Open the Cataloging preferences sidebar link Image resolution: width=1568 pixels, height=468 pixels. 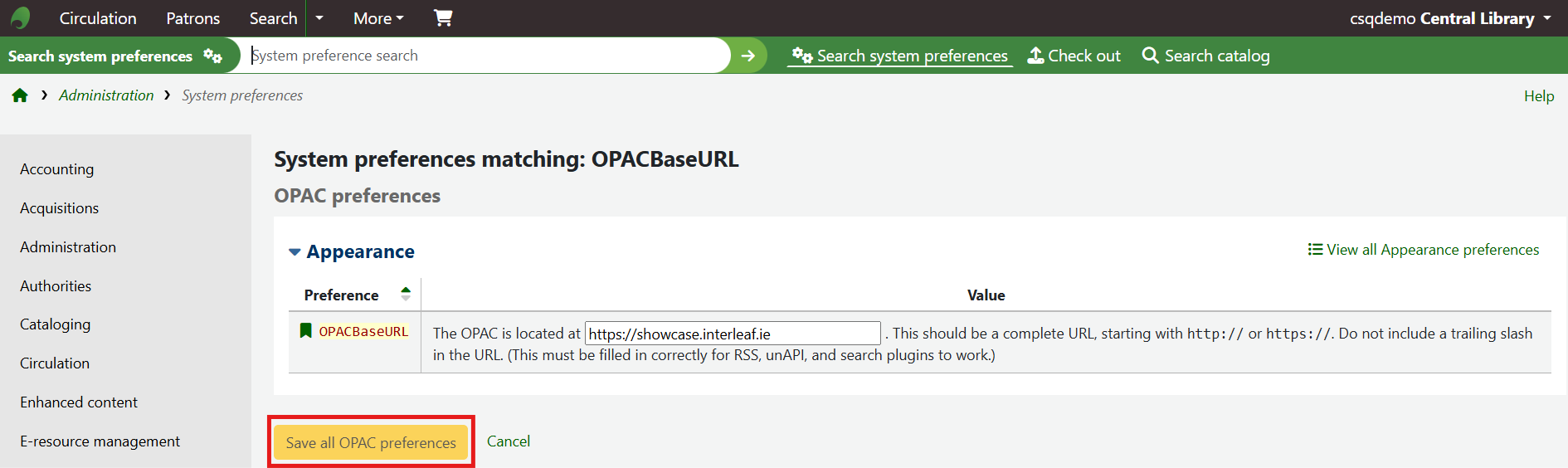[x=56, y=324]
